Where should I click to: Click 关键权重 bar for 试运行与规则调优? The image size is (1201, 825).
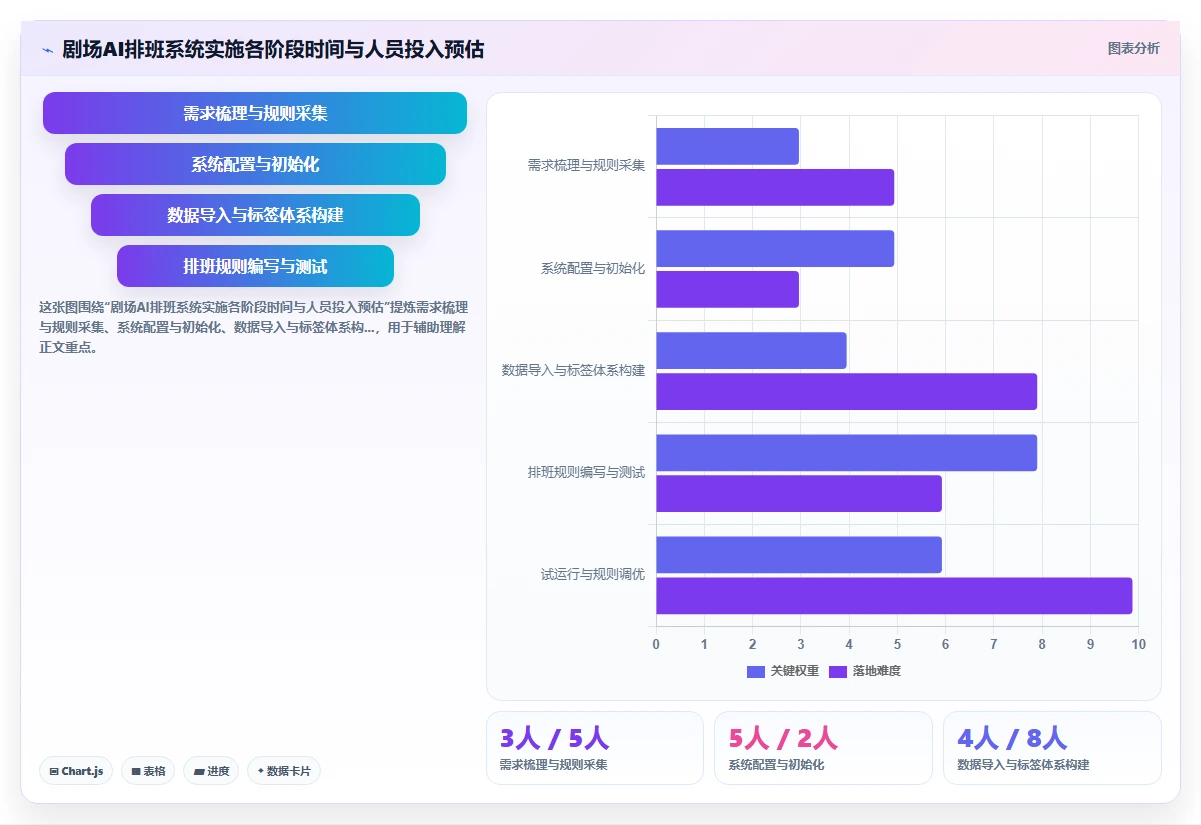tap(799, 555)
